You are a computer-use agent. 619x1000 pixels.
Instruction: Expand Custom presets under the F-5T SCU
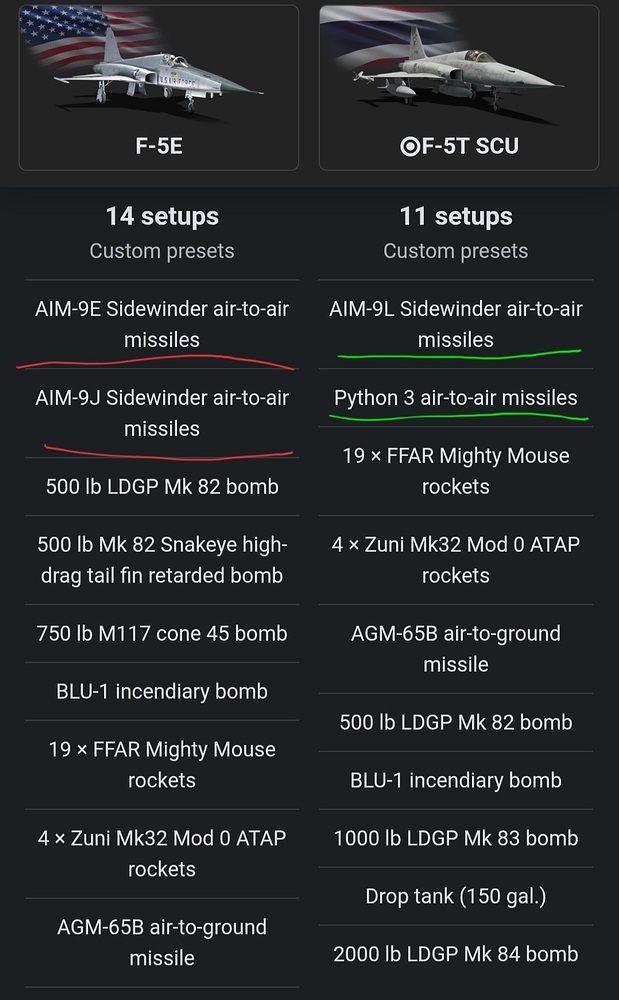455,251
